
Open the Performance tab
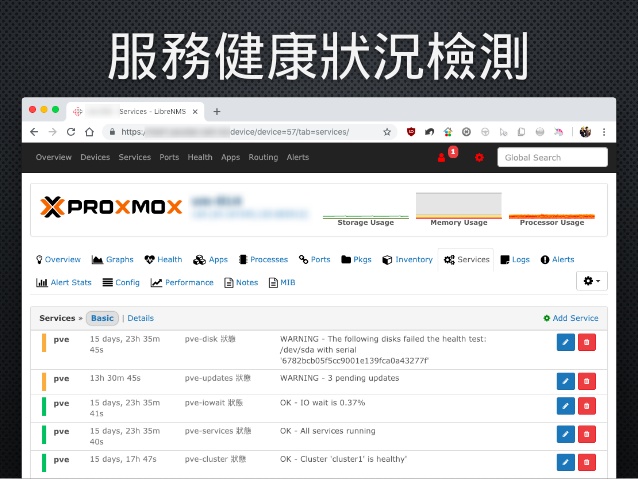(182, 282)
